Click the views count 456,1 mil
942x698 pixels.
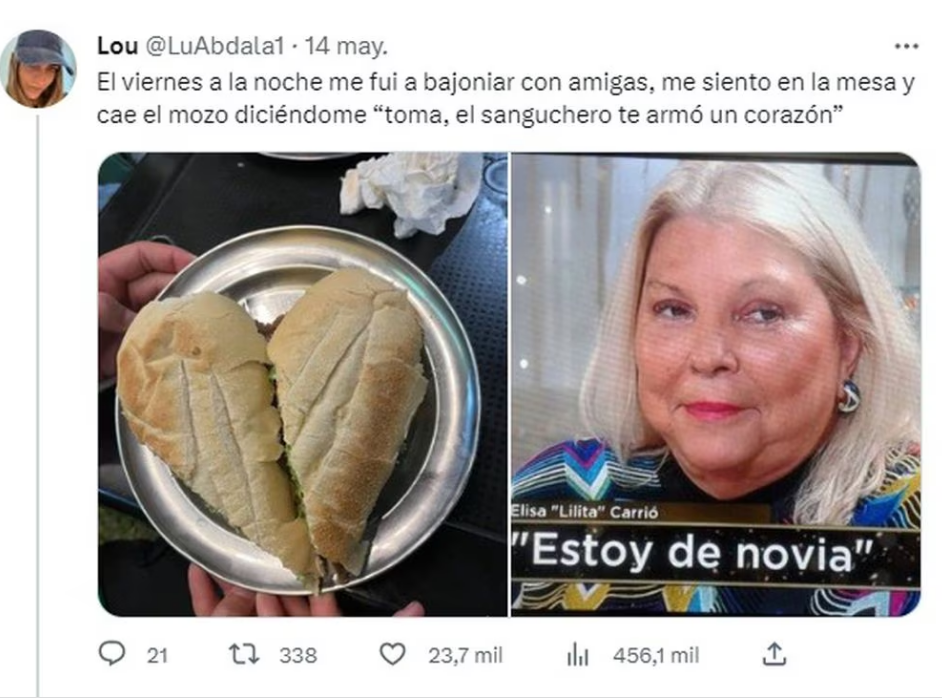[x=656, y=655]
